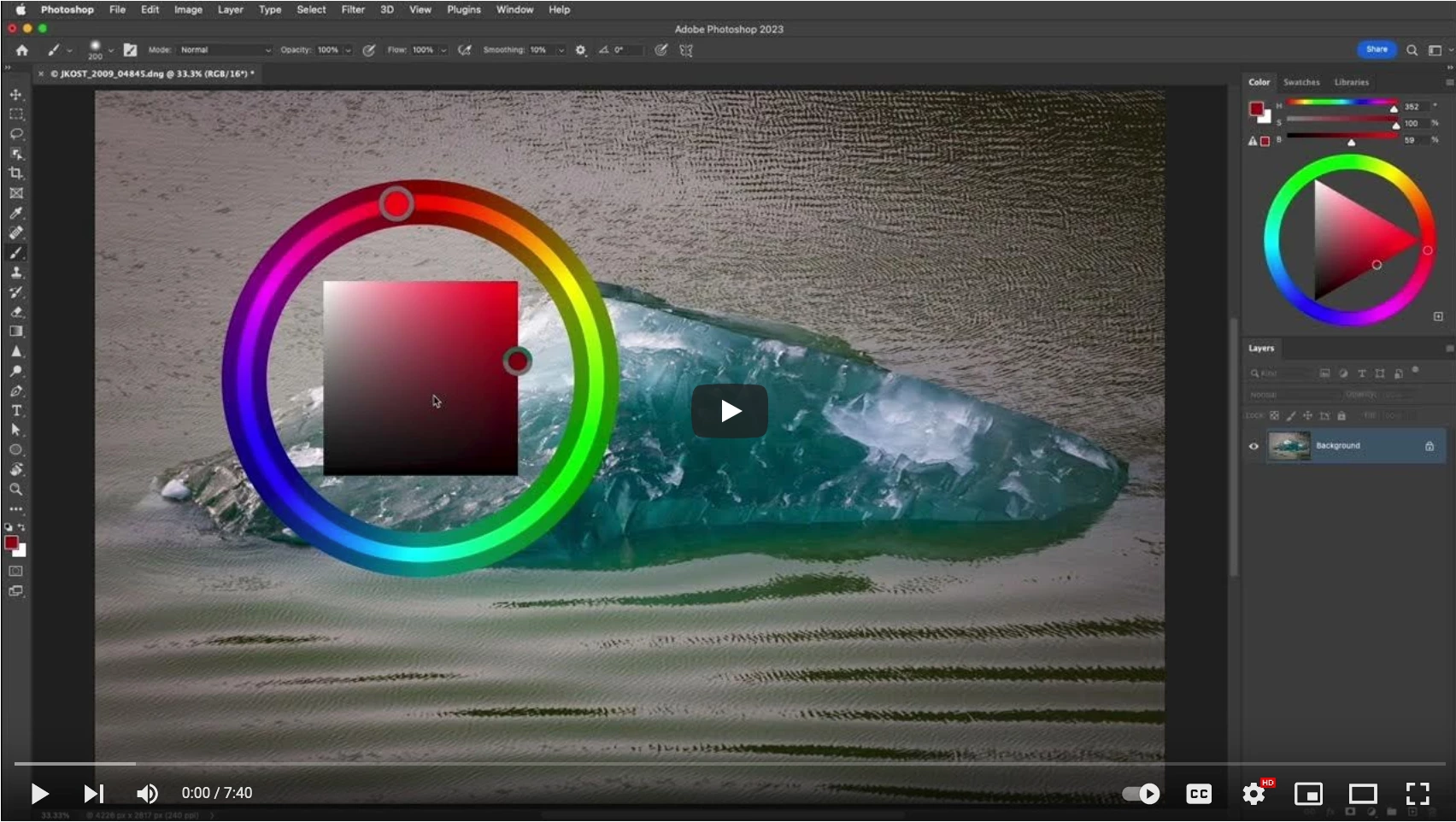Open the Layer menu
Viewport: 1456px width, 822px height.
pos(231,9)
